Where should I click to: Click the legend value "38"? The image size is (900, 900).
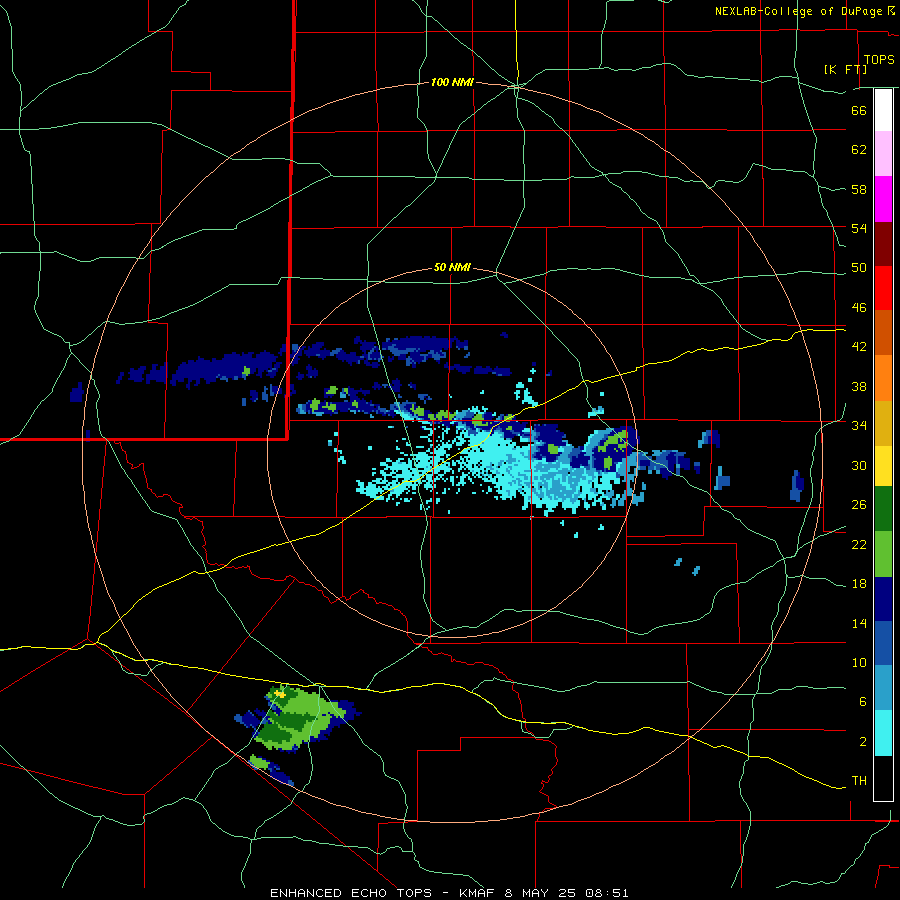click(x=859, y=386)
